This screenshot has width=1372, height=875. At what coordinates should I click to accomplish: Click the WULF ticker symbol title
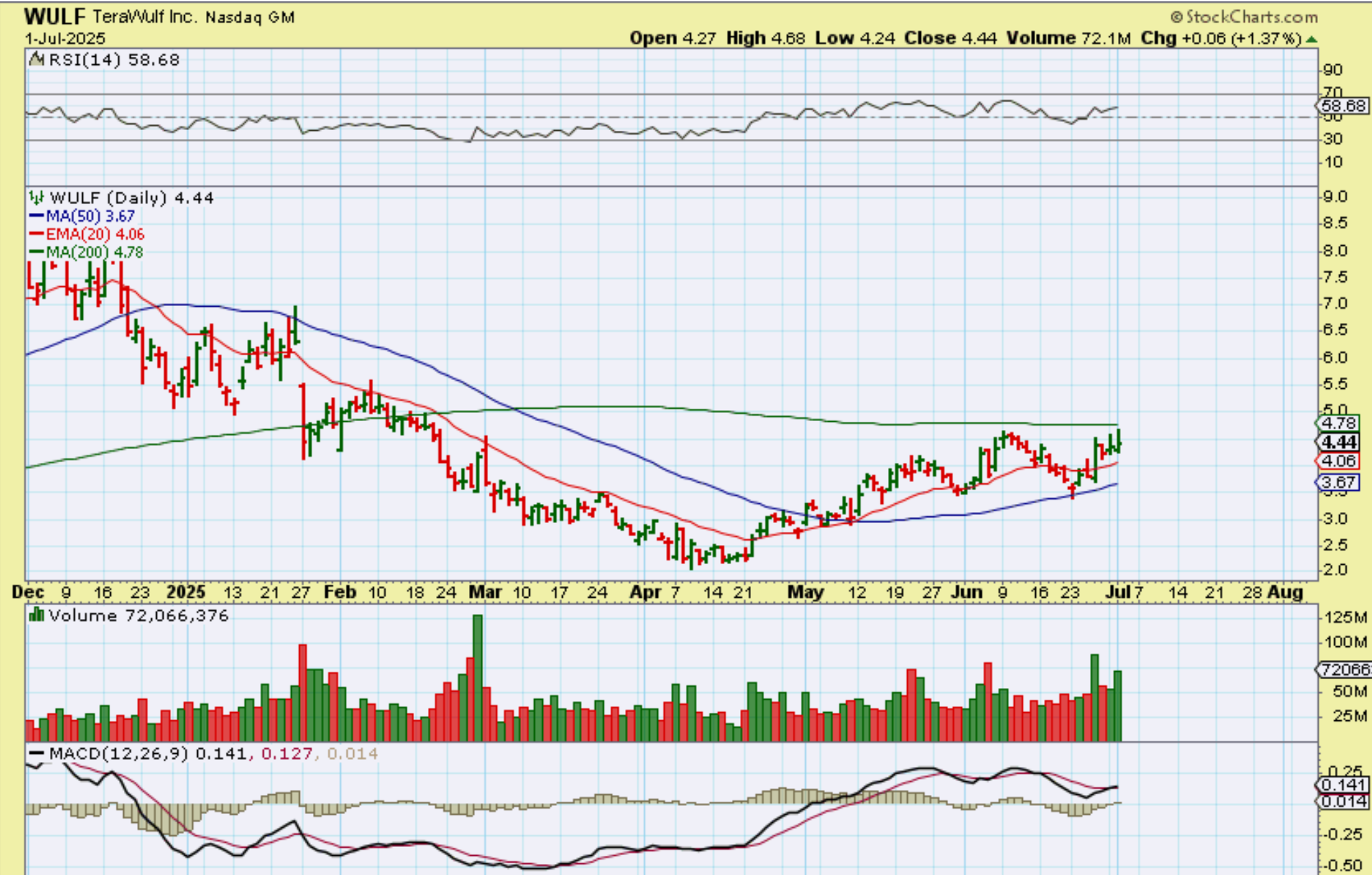click(x=55, y=16)
